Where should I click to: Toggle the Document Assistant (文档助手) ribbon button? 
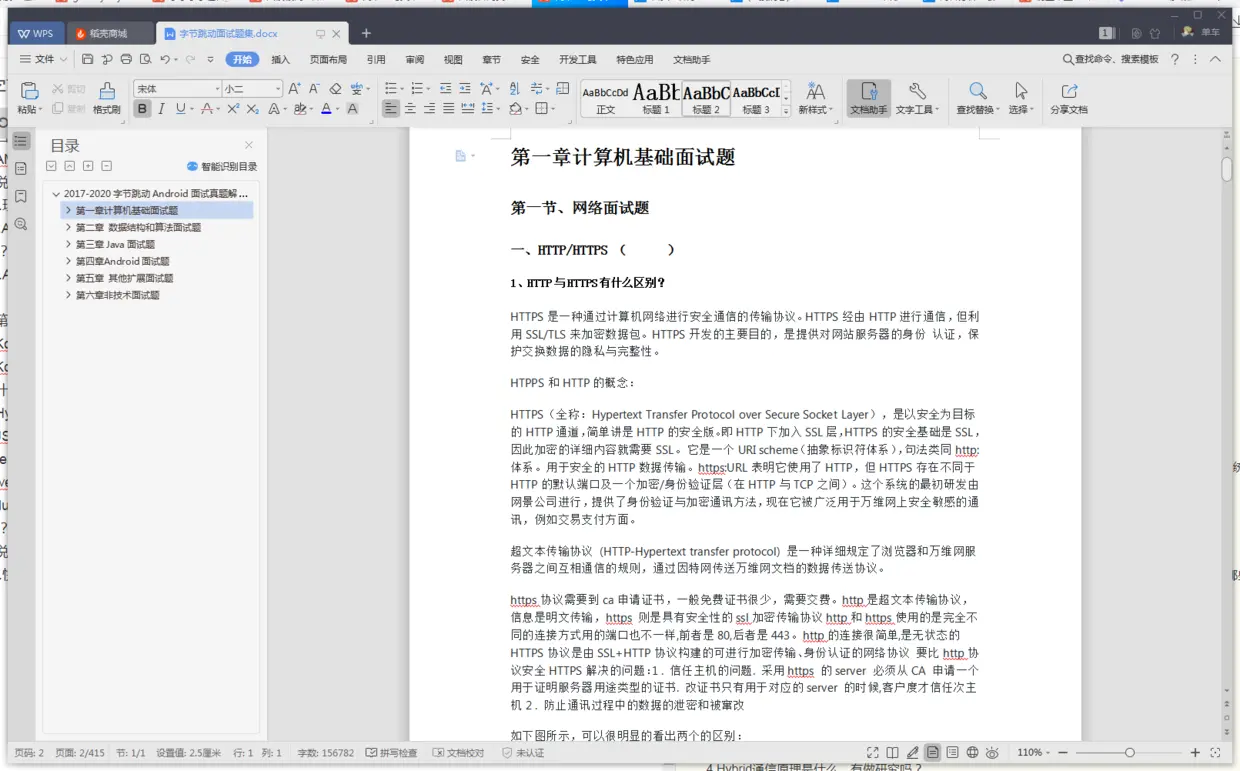coord(868,98)
